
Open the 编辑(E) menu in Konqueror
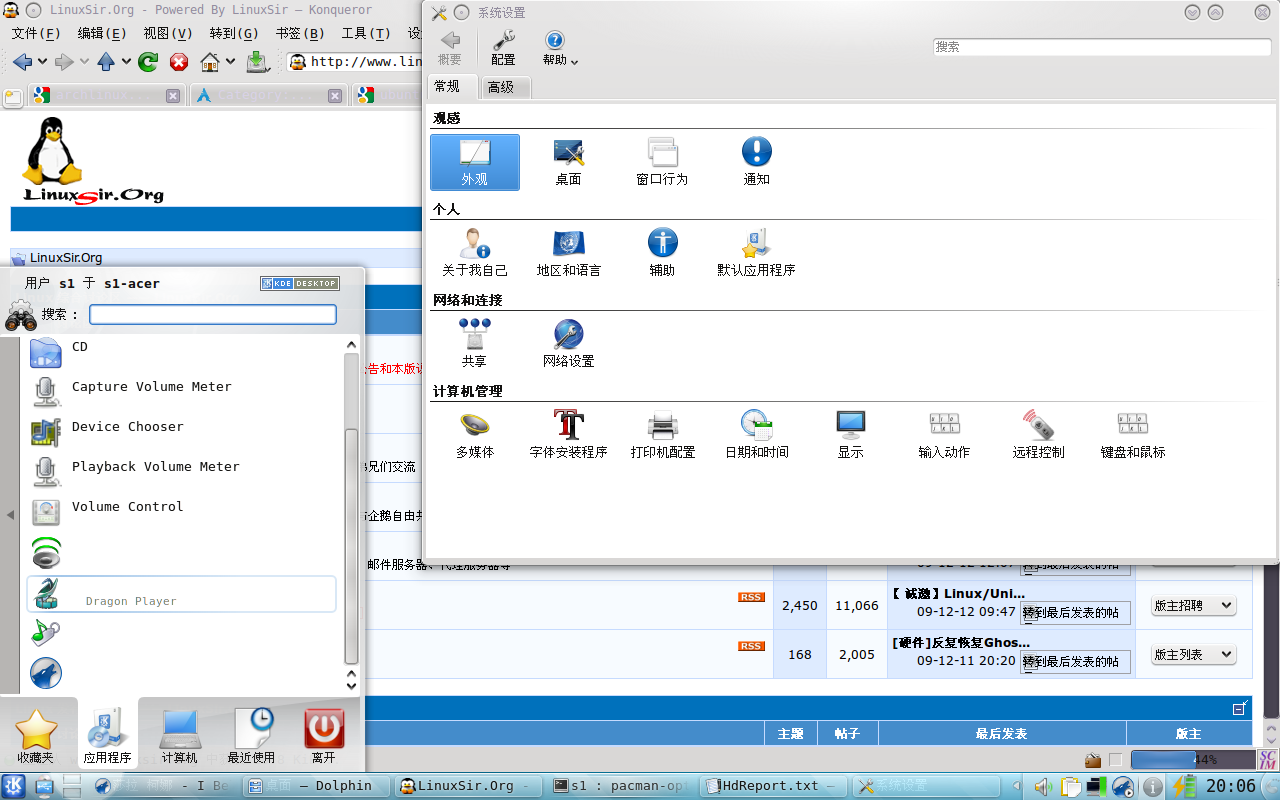[103, 33]
